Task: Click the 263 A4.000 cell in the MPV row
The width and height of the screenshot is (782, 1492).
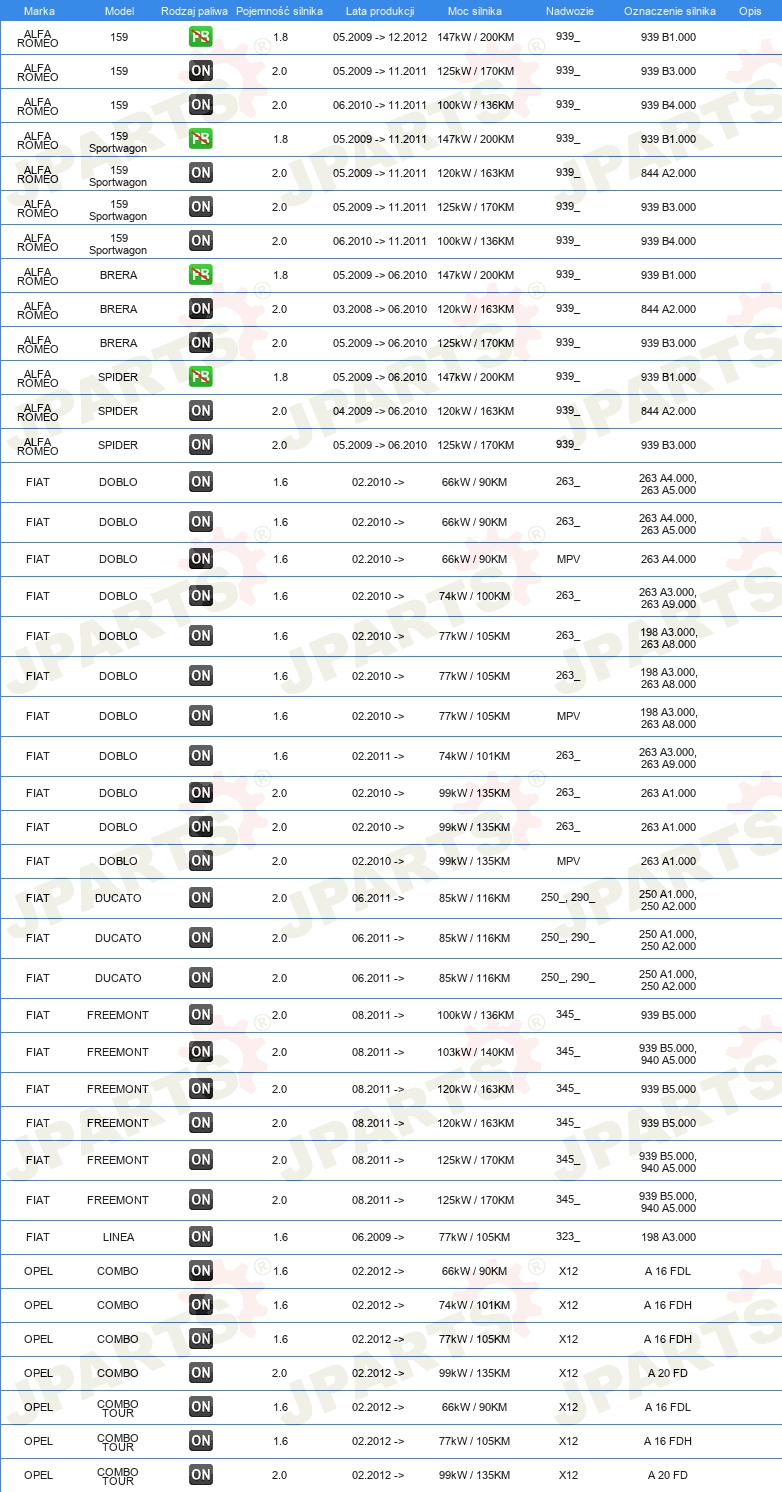Action: click(x=668, y=559)
